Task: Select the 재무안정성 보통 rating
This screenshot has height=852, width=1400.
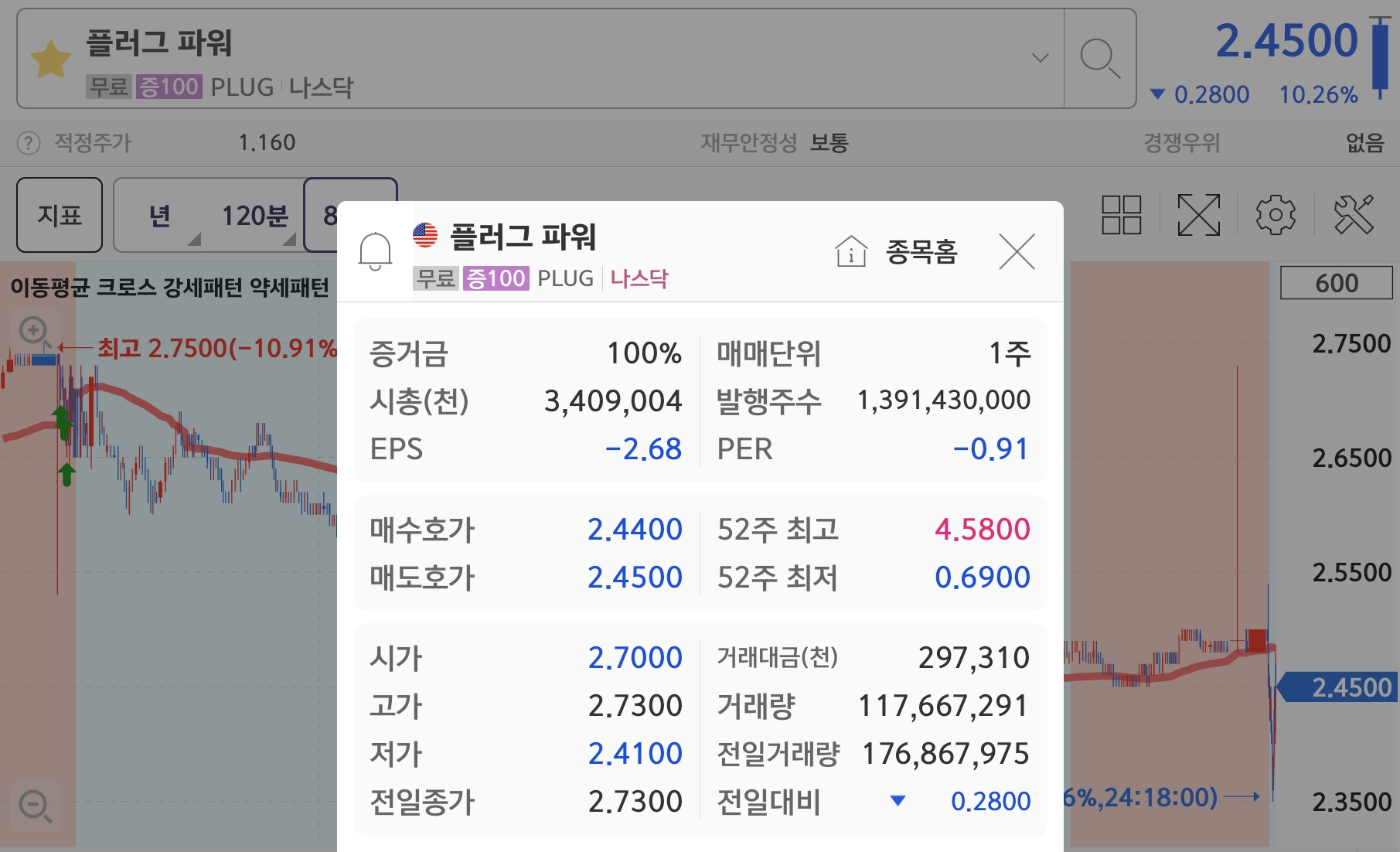Action: pyautogui.click(x=829, y=143)
